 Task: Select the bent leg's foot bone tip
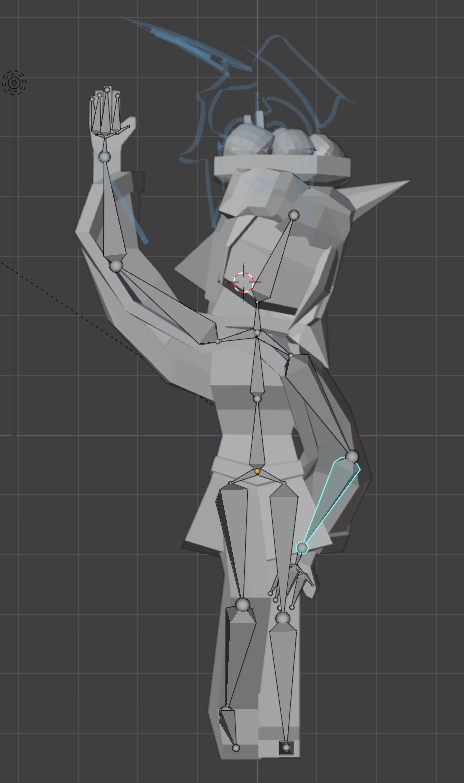click(236, 748)
